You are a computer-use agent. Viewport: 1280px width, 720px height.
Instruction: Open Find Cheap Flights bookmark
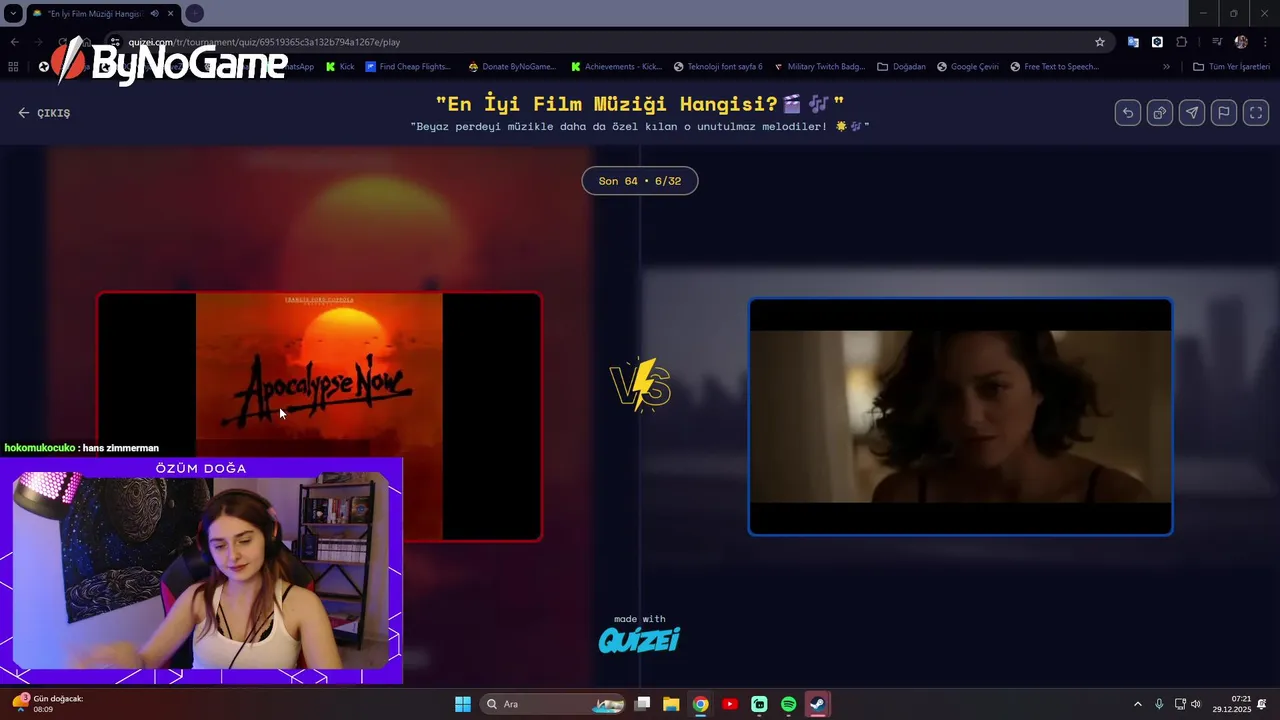click(x=408, y=67)
